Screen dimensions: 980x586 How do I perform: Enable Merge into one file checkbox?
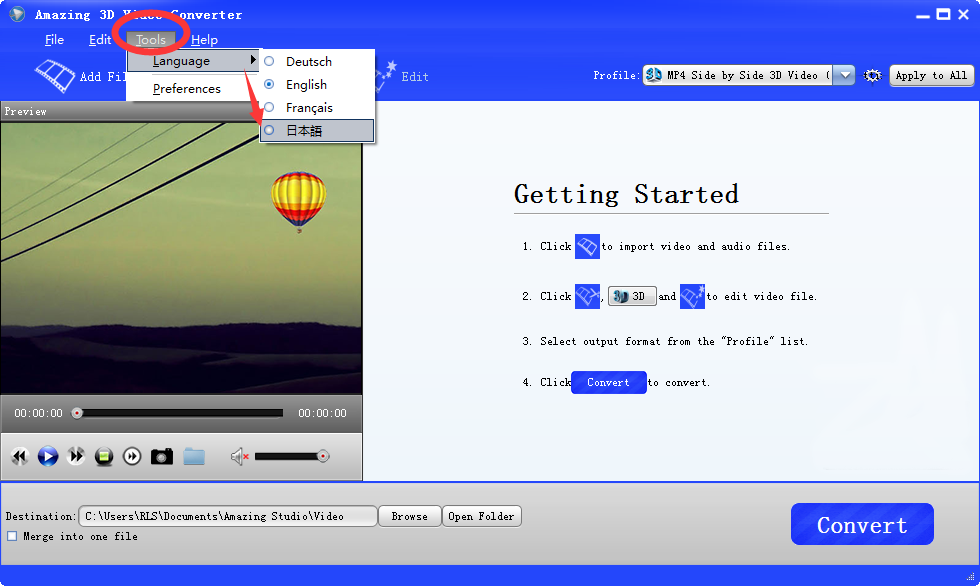[12, 537]
